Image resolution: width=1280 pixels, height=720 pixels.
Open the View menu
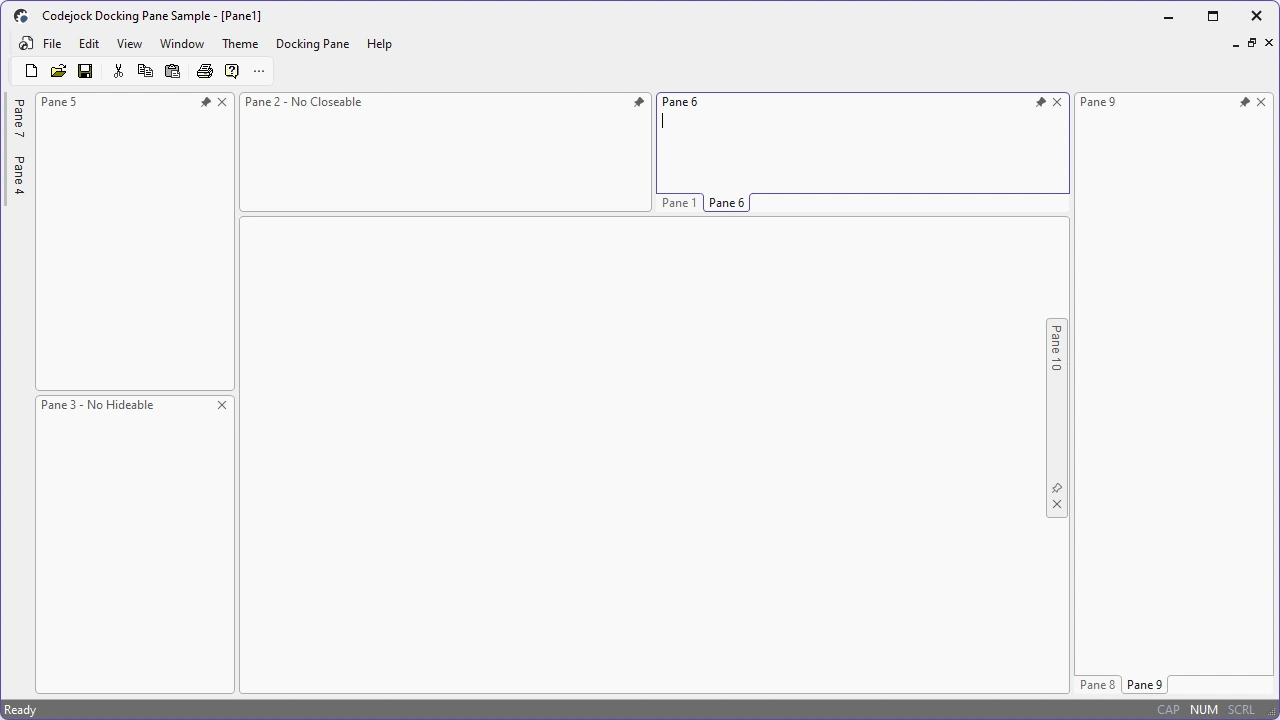pyautogui.click(x=129, y=44)
